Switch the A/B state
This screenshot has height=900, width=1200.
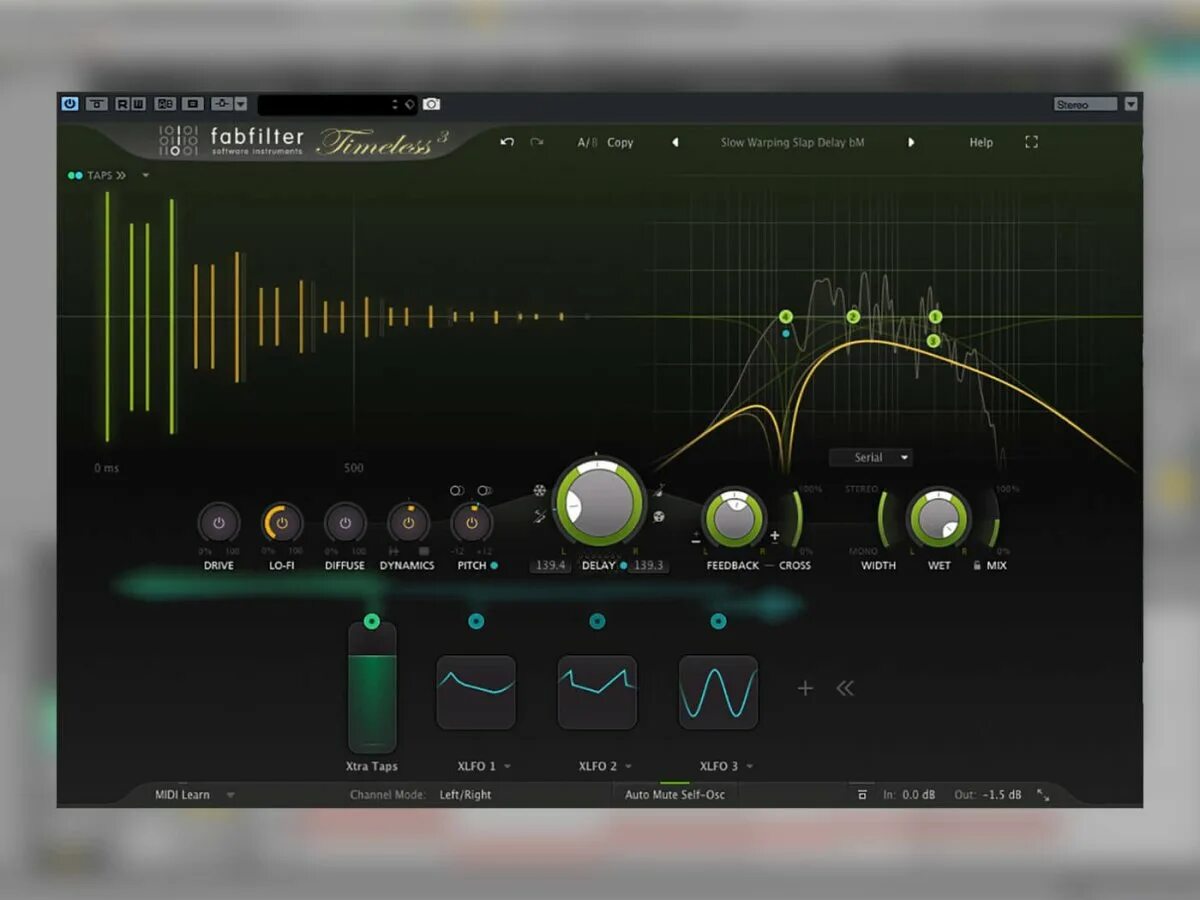point(587,143)
